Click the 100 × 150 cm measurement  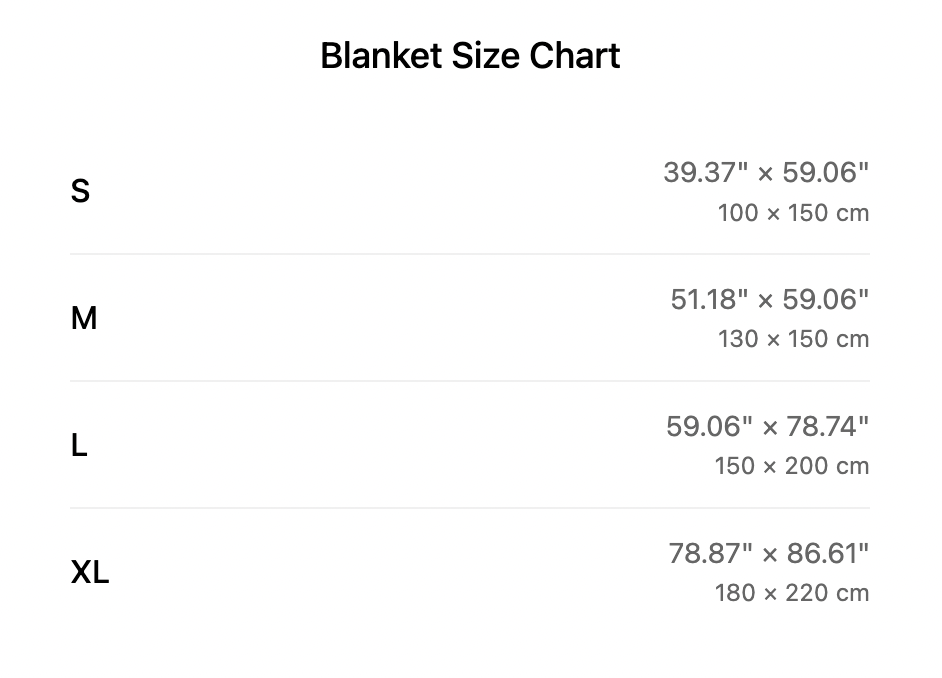pyautogui.click(x=793, y=213)
